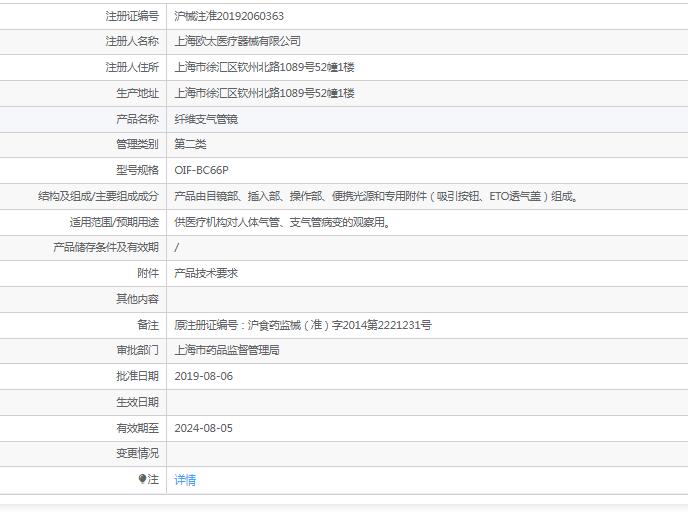Click the 其他内容 label
688x512 pixels.
[137, 299]
